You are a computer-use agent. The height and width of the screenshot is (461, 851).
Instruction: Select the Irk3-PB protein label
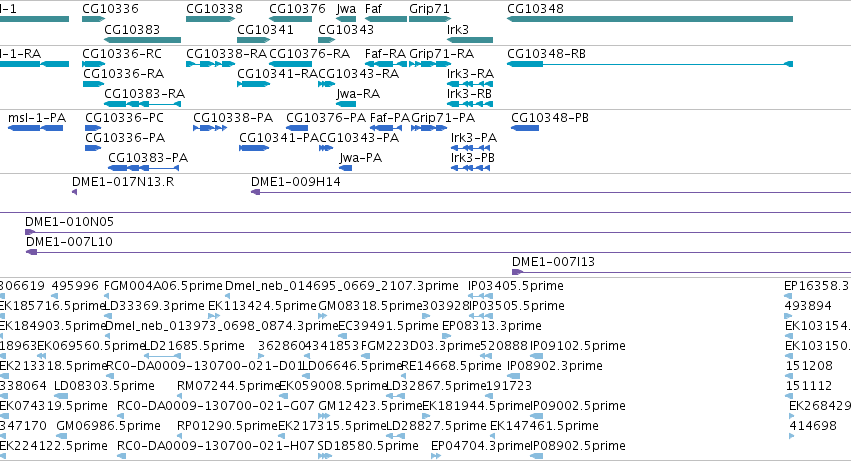tap(473, 158)
